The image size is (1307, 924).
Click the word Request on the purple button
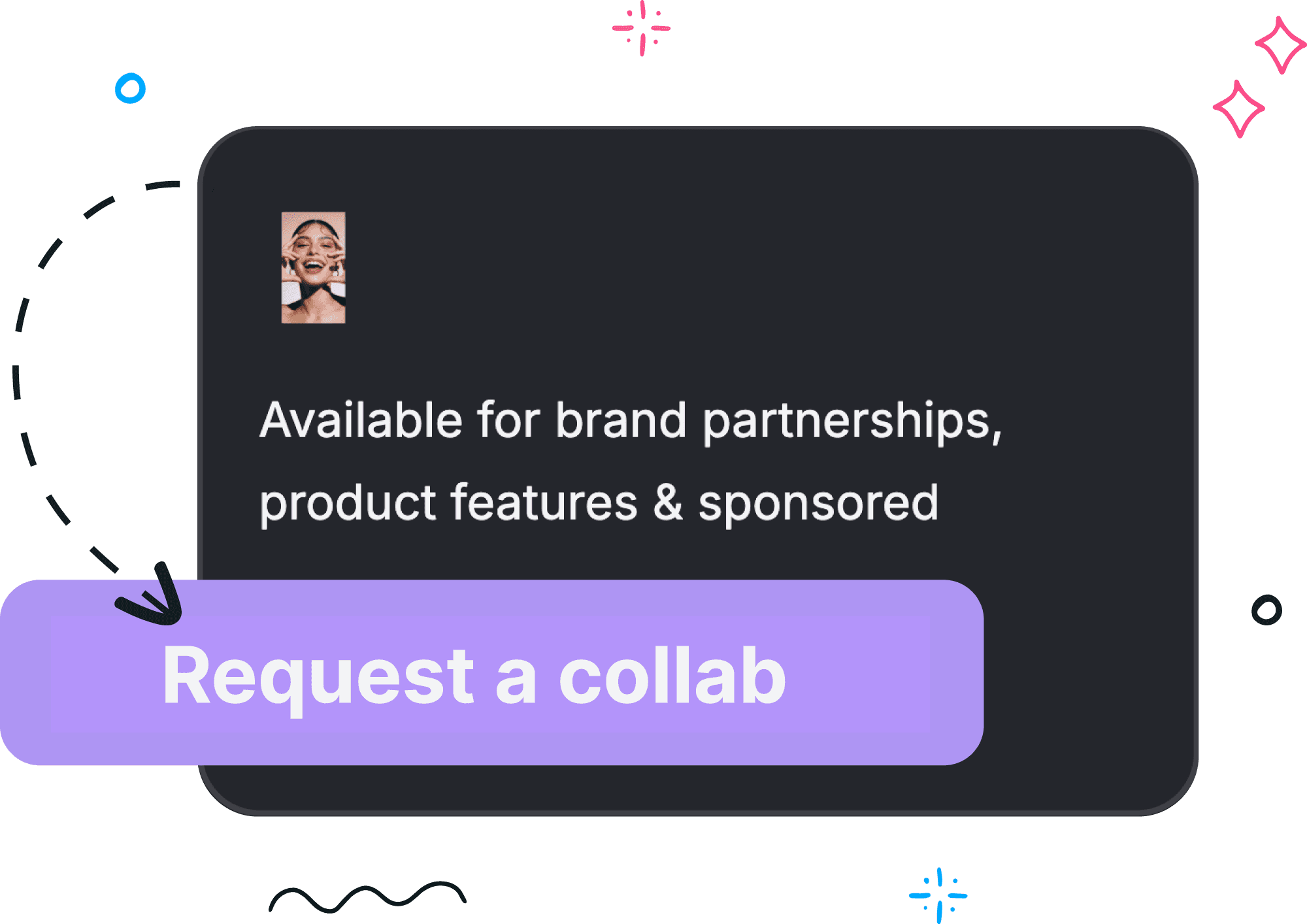coord(318,680)
